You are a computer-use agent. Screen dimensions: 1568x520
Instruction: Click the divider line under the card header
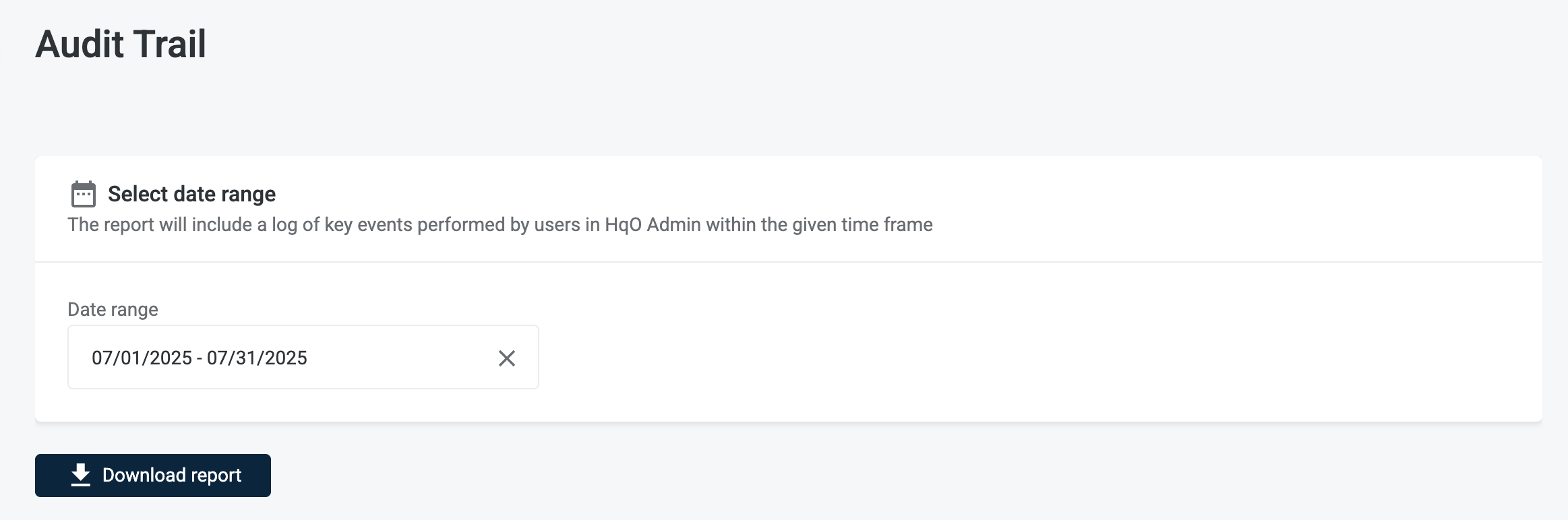tap(788, 262)
